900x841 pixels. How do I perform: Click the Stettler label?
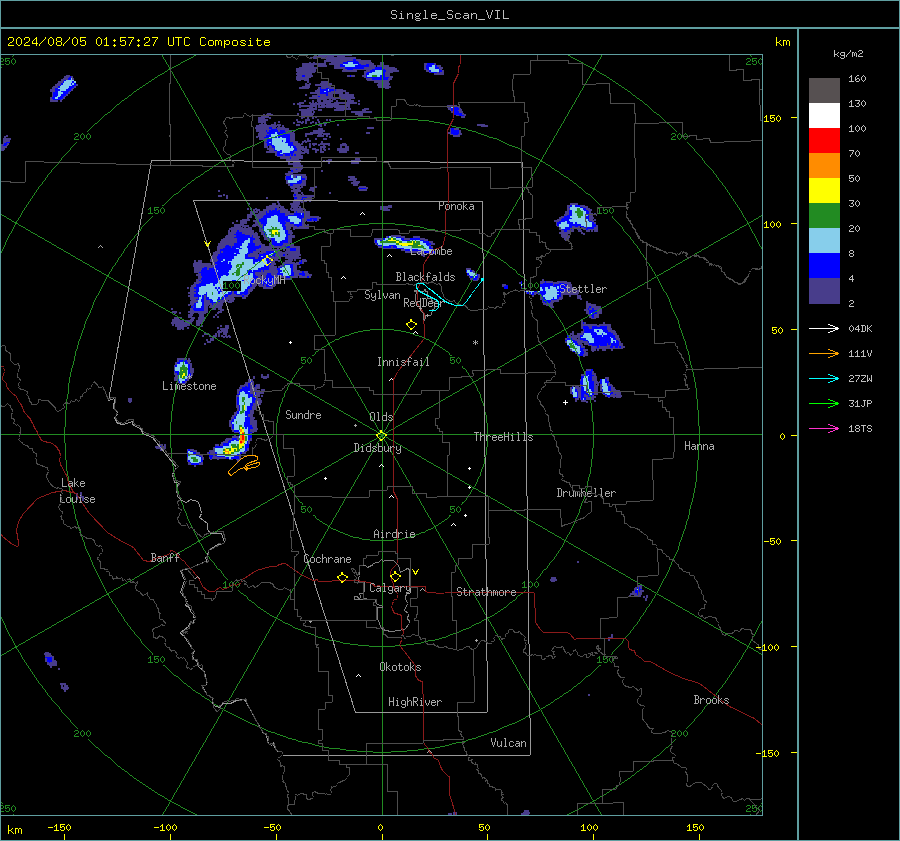pyautogui.click(x=583, y=289)
